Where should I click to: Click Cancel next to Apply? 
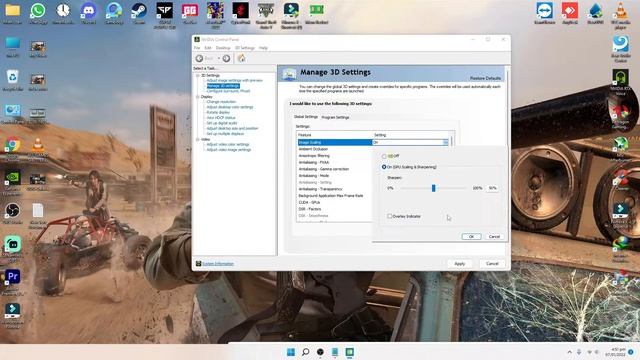click(492, 264)
